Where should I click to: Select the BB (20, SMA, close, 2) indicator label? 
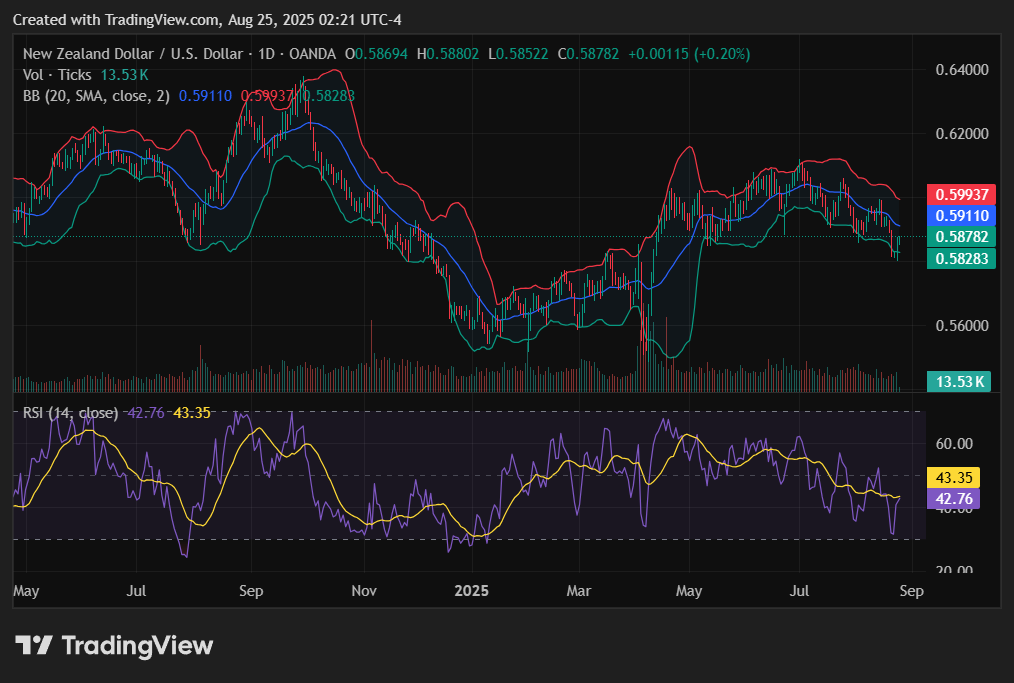pos(96,96)
